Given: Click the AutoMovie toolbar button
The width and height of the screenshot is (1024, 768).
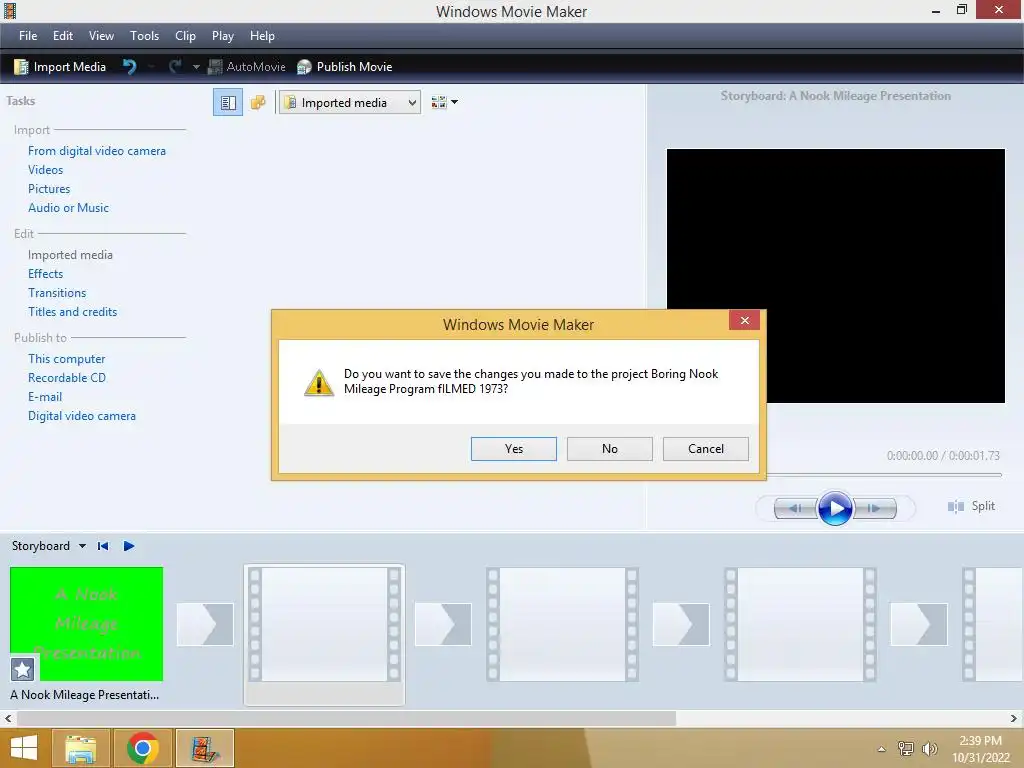Looking at the screenshot, I should 247,67.
